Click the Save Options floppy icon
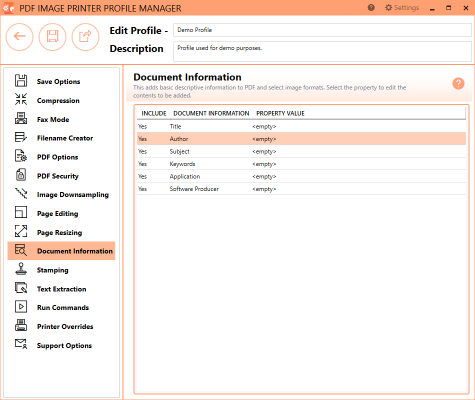The image size is (475, 400). pyautogui.click(x=21, y=81)
